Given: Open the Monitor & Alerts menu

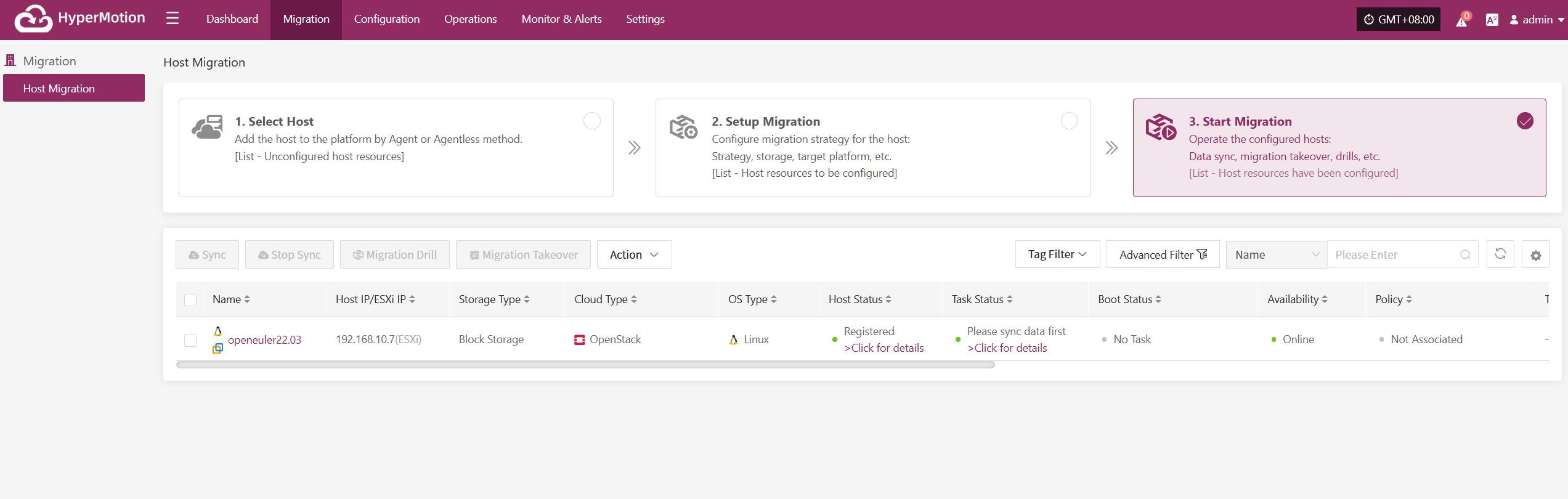Looking at the screenshot, I should (561, 19).
